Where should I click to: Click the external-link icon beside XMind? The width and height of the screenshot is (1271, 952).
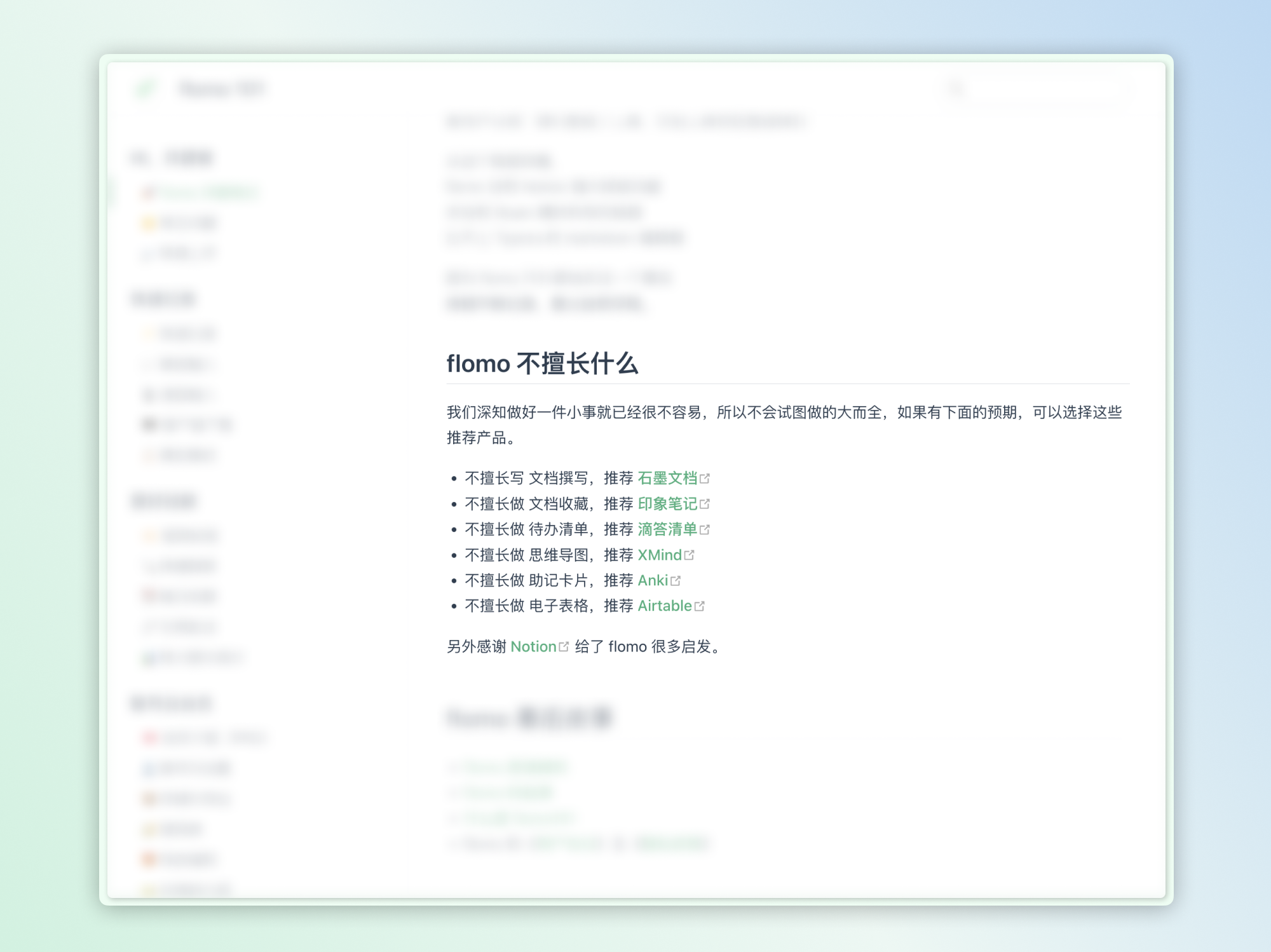(689, 555)
